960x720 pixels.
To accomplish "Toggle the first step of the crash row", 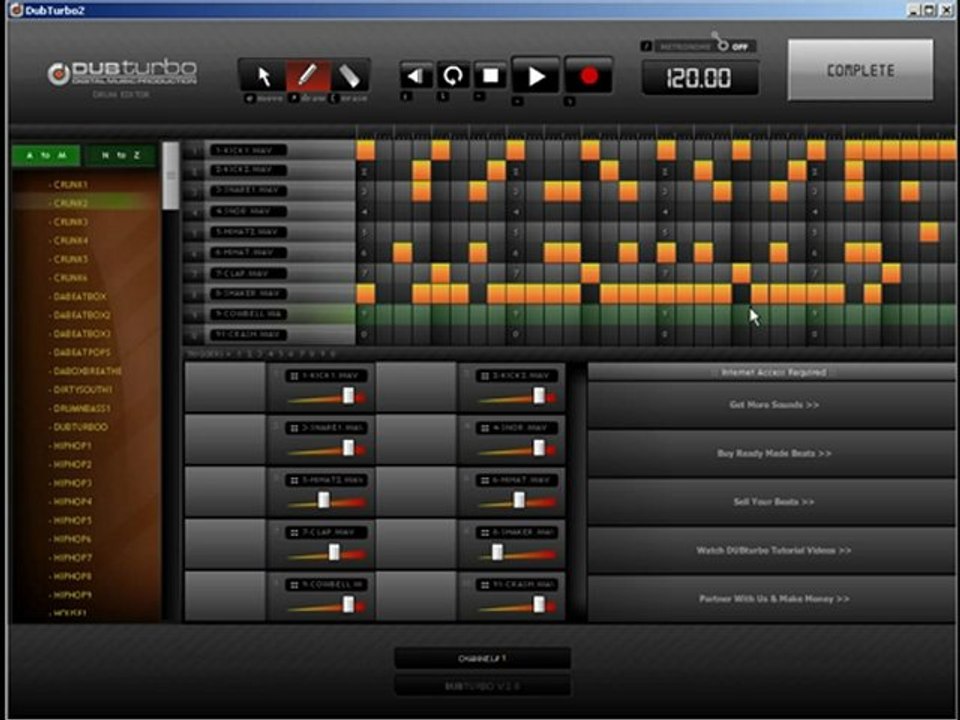I will 366,335.
